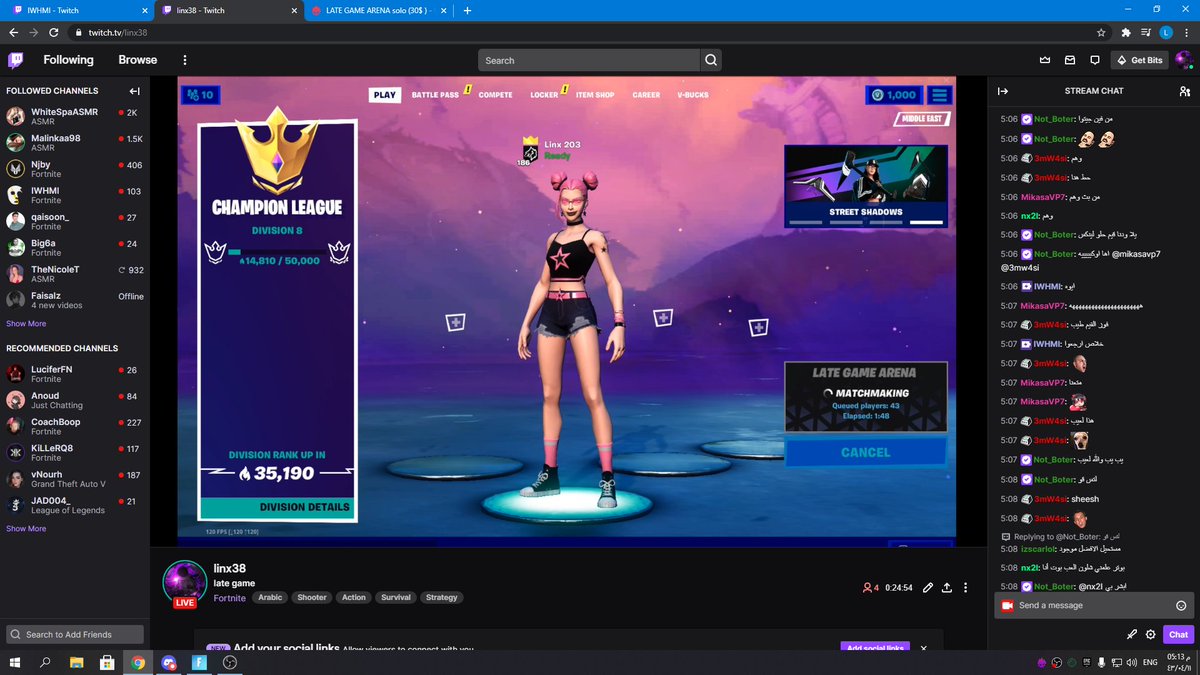Click the Cancel matchmaking button in stream
1200x675 pixels.
pyautogui.click(x=865, y=452)
